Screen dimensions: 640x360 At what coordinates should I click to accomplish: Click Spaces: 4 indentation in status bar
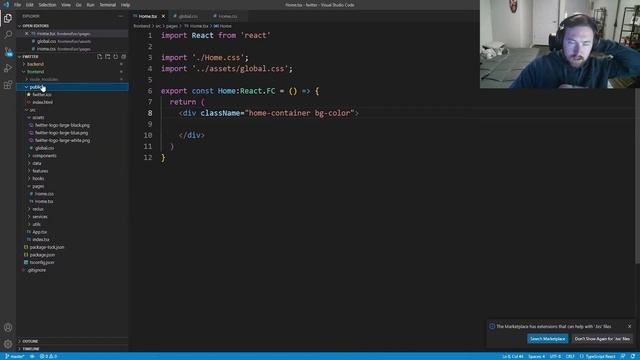(536, 356)
